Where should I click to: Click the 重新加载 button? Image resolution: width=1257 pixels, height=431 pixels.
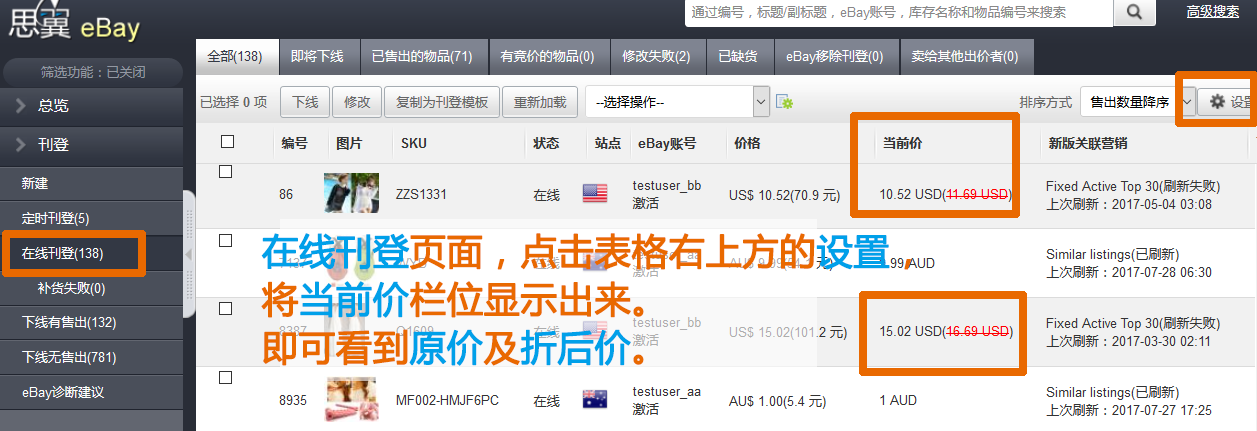tap(540, 102)
